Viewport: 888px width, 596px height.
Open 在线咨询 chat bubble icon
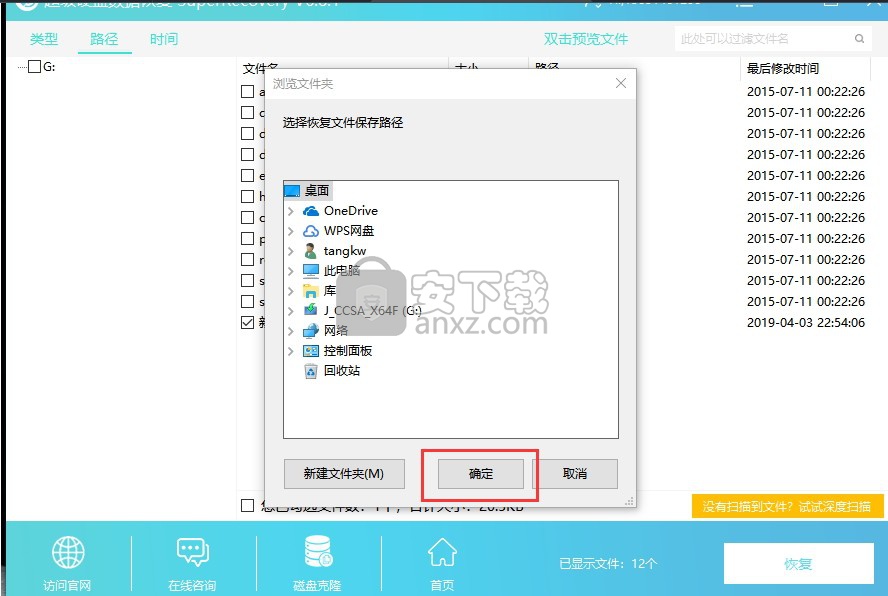coord(192,553)
